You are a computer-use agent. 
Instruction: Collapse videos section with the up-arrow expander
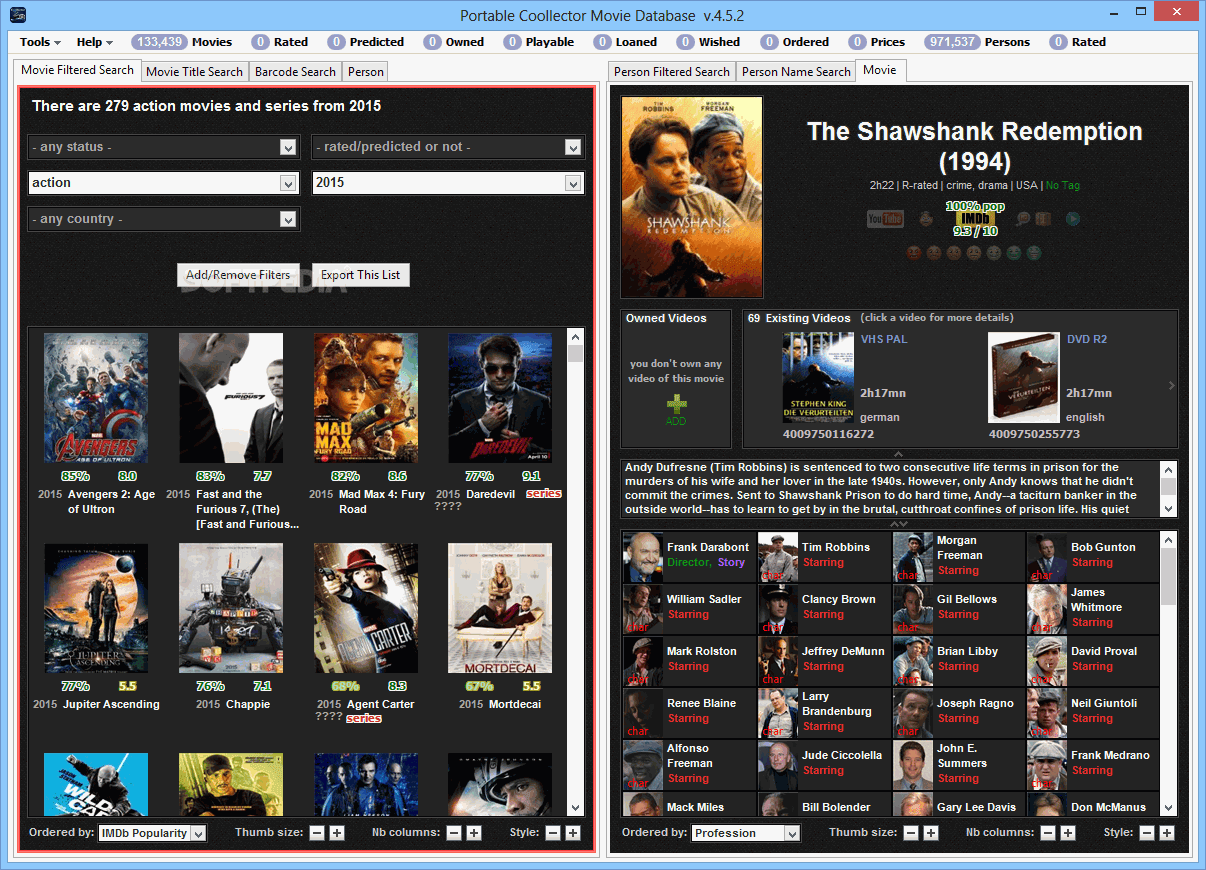pos(898,454)
